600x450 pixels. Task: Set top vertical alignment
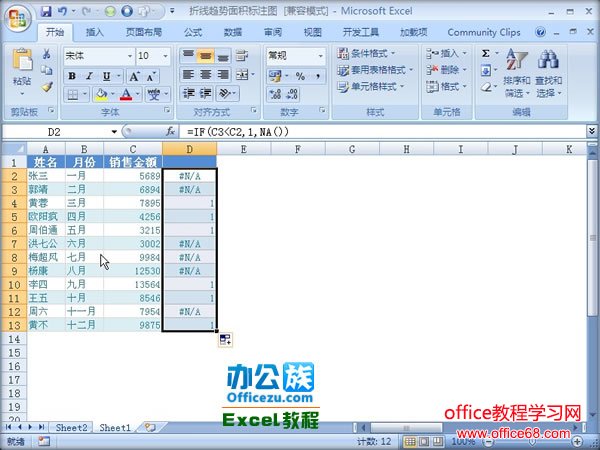pos(188,56)
